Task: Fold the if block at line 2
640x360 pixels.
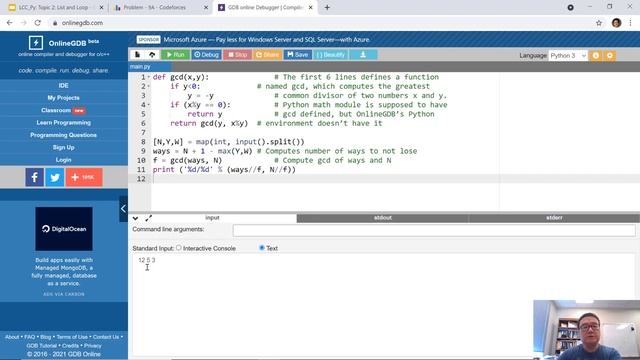Action: coord(149,86)
